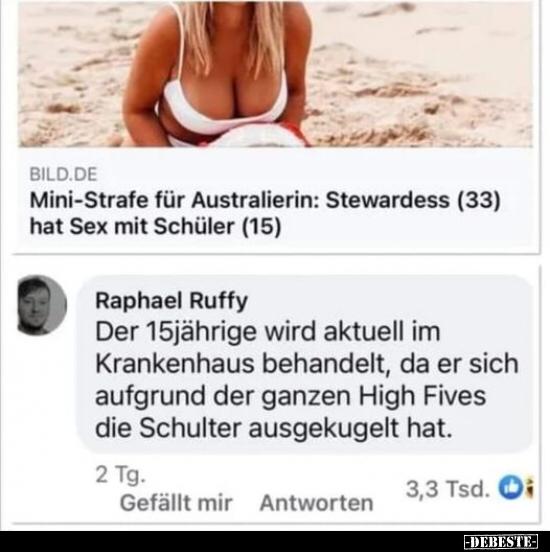Image resolution: width=550 pixels, height=552 pixels.
Task: Click the grey comment bubble background
Action: tap(305, 365)
